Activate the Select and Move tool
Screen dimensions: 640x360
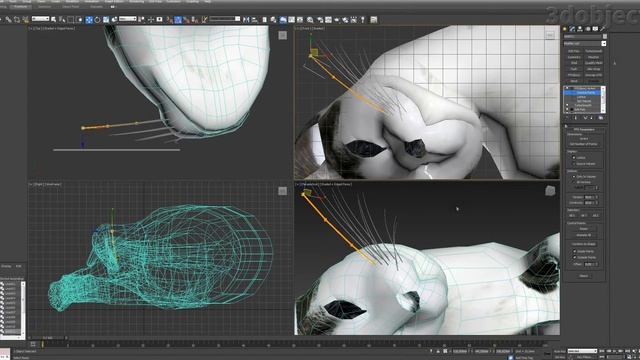[89, 20]
